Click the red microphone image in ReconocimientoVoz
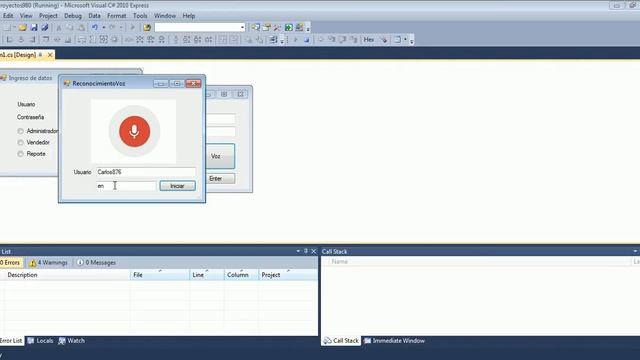 pos(134,131)
